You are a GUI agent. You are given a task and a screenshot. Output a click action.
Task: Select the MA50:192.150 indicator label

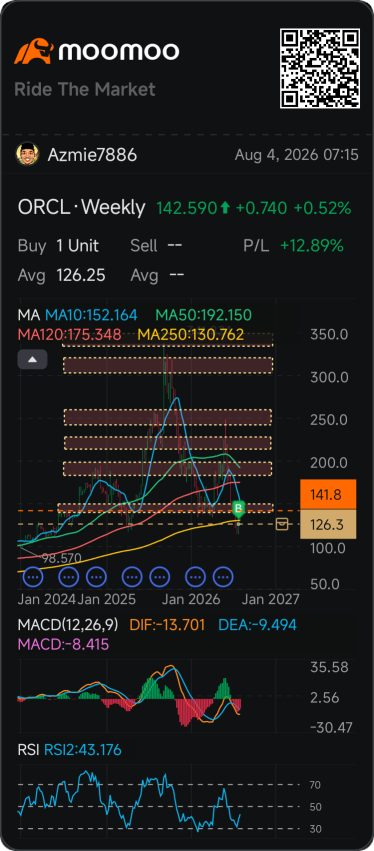[204, 315]
